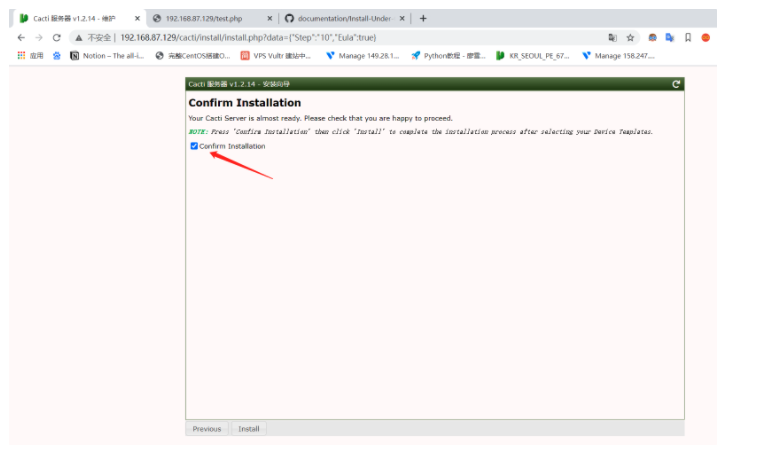
Task: Open the Apps grid in bookmarks bar
Action: pyautogui.click(x=30, y=56)
